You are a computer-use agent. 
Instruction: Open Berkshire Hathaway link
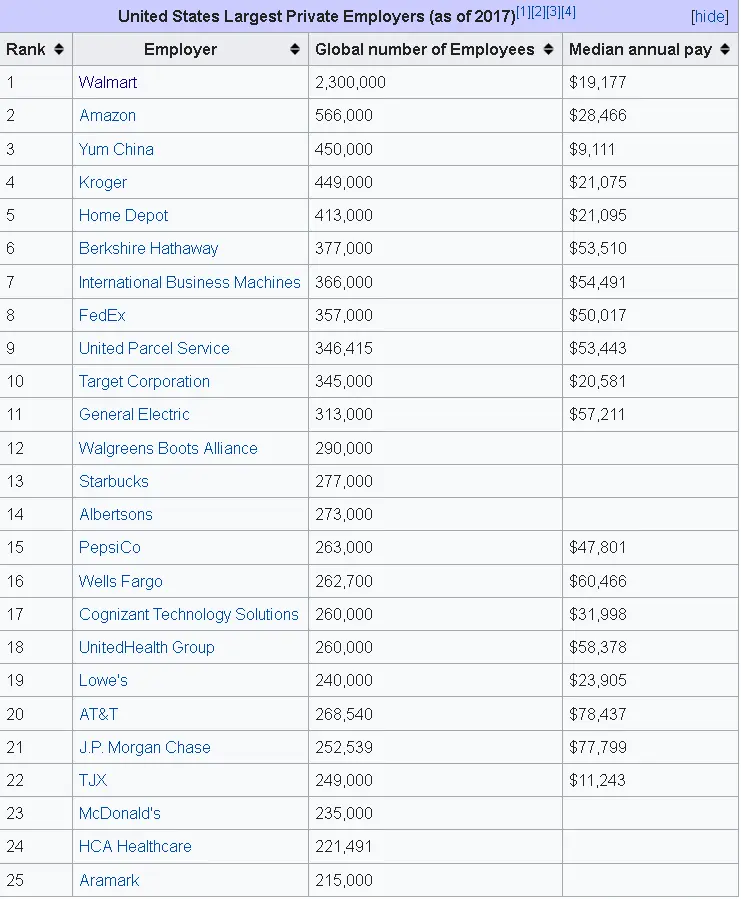click(x=148, y=249)
